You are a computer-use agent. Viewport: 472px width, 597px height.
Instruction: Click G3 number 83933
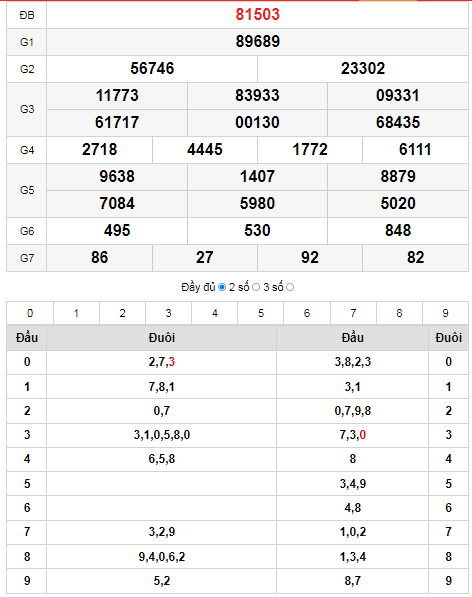tap(257, 96)
